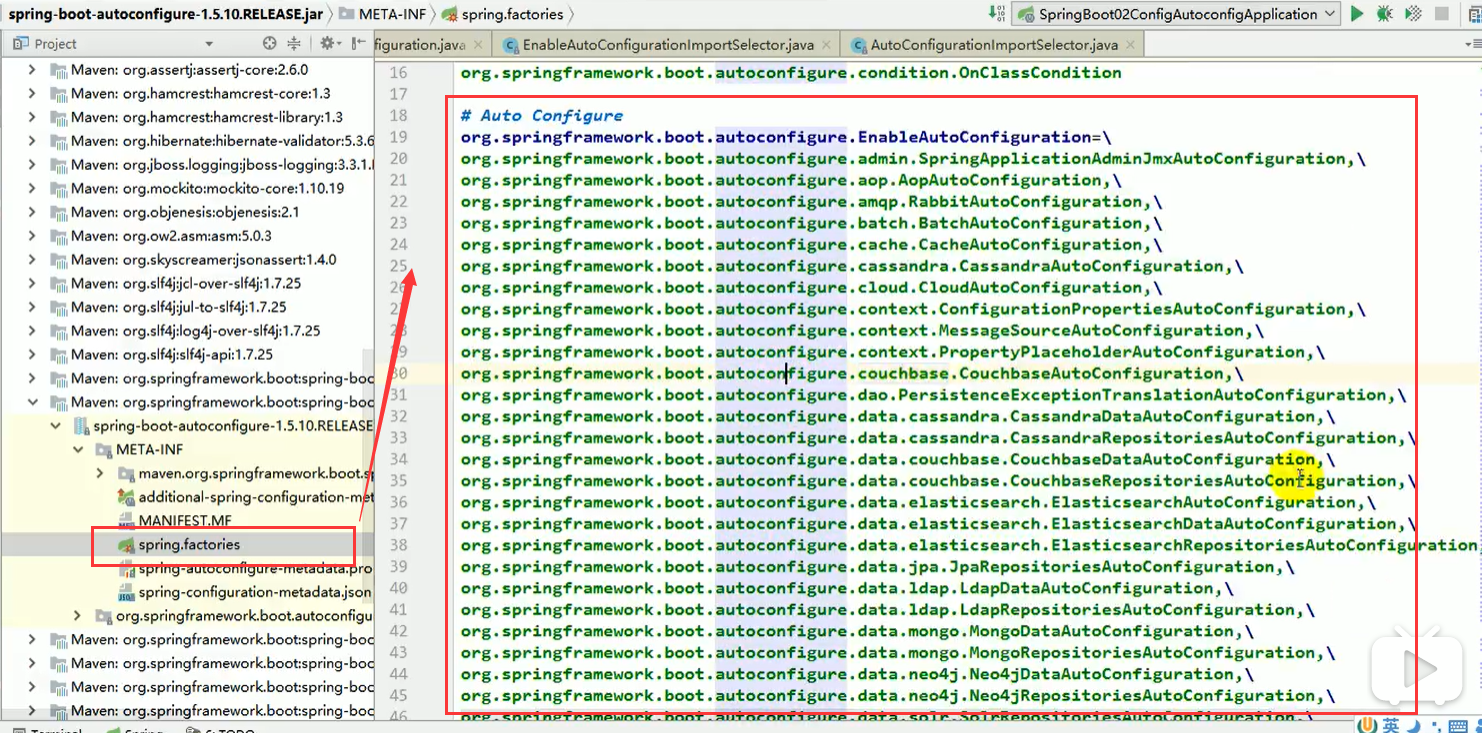Select Maven: org.slf4j:jcl-over-slf4j:1.7.25
This screenshot has width=1482, height=733.
click(186, 283)
